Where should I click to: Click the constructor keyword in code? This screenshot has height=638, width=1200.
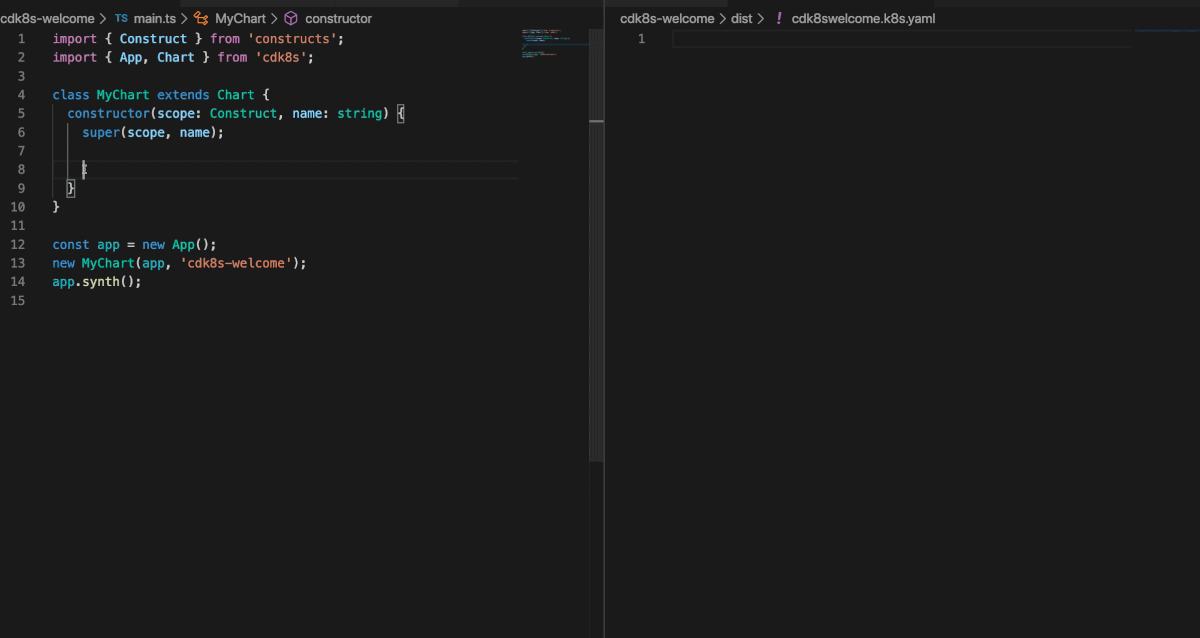click(x=108, y=113)
